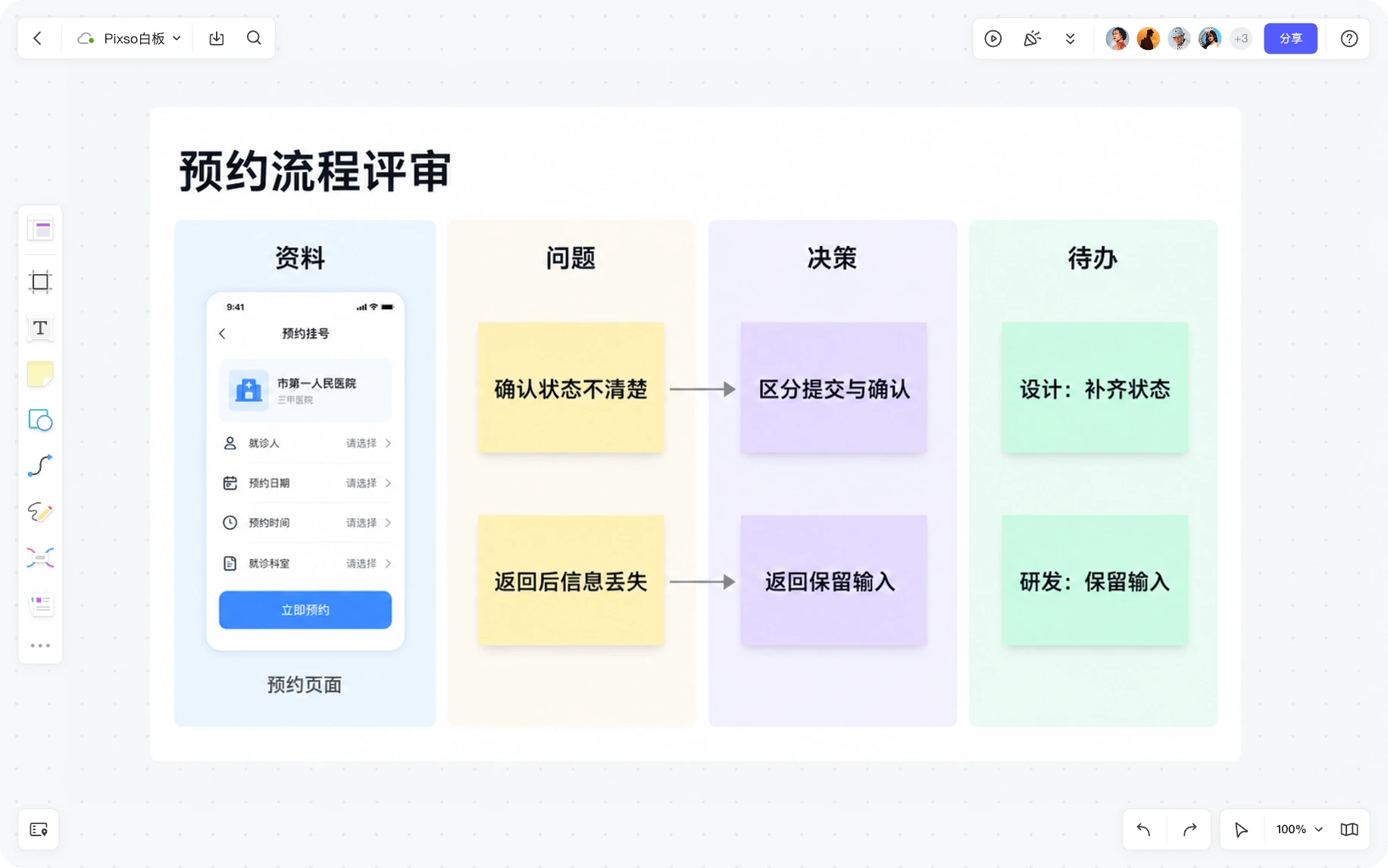
Task: Click the 就诊科室 row chevron
Action: 388,564
